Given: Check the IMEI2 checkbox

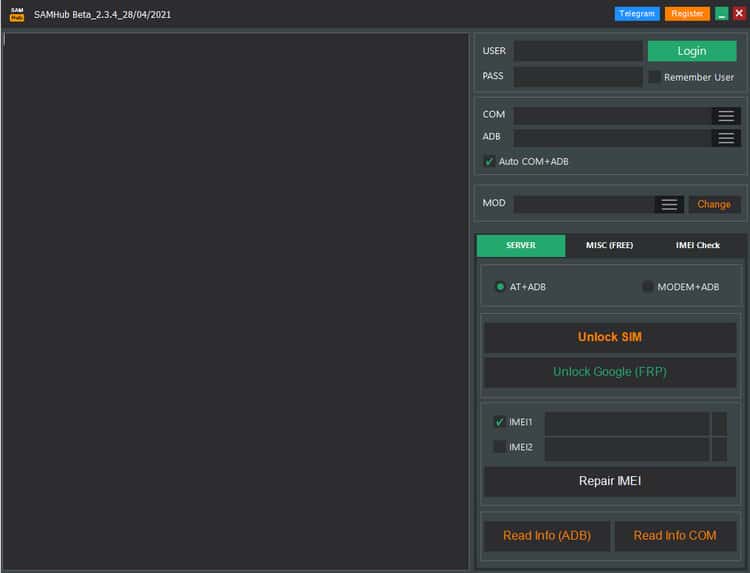Looking at the screenshot, I should click(x=499, y=447).
